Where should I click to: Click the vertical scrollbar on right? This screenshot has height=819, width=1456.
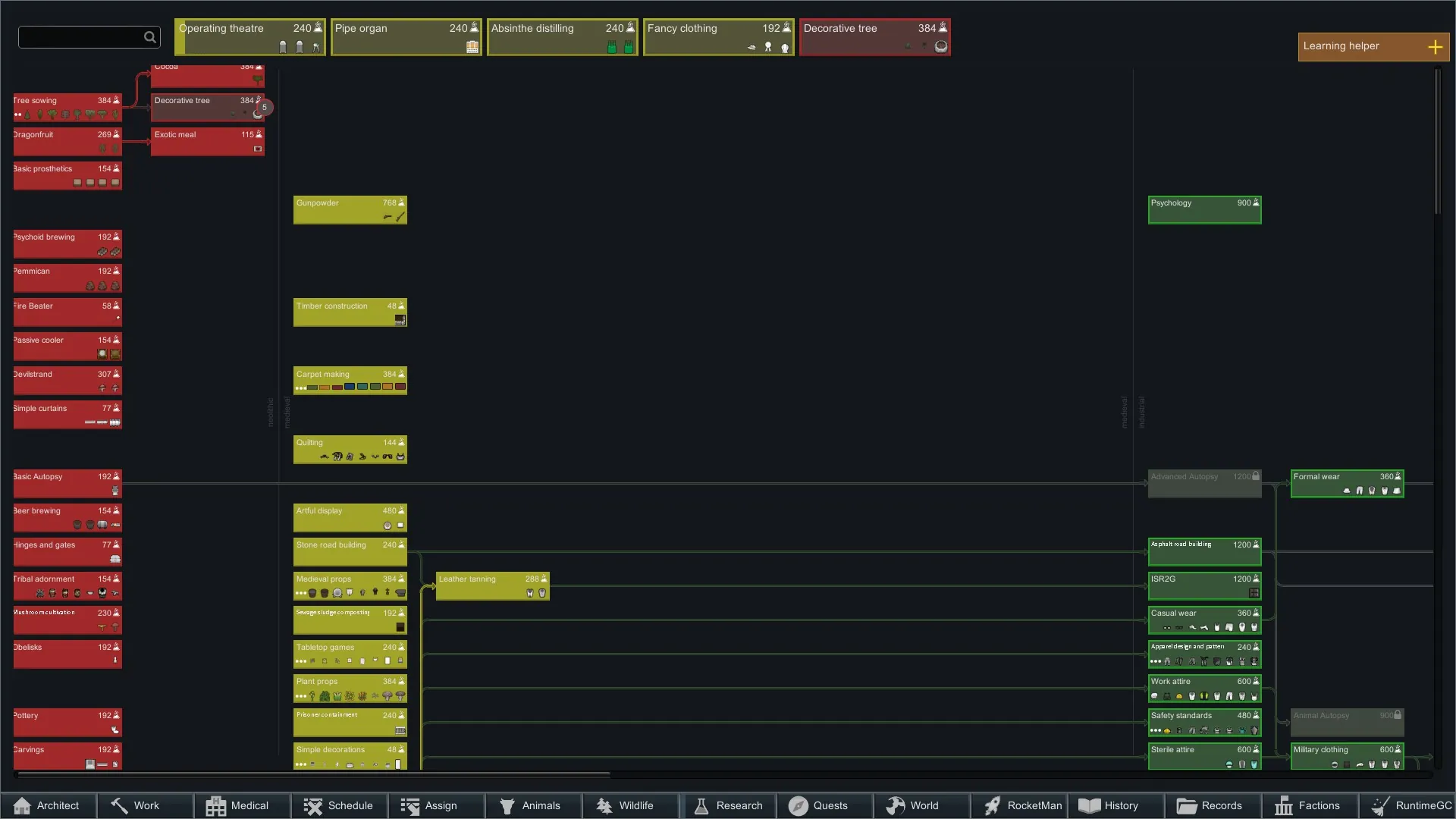pos(1437,141)
